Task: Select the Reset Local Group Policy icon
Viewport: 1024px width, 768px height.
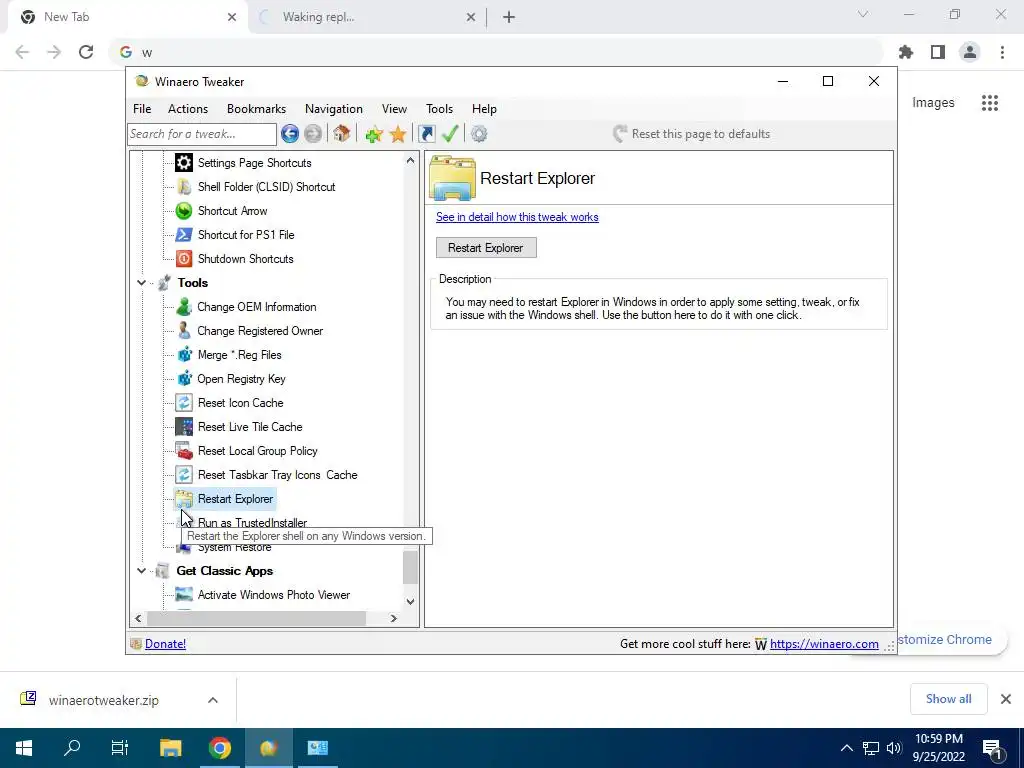Action: click(x=184, y=451)
